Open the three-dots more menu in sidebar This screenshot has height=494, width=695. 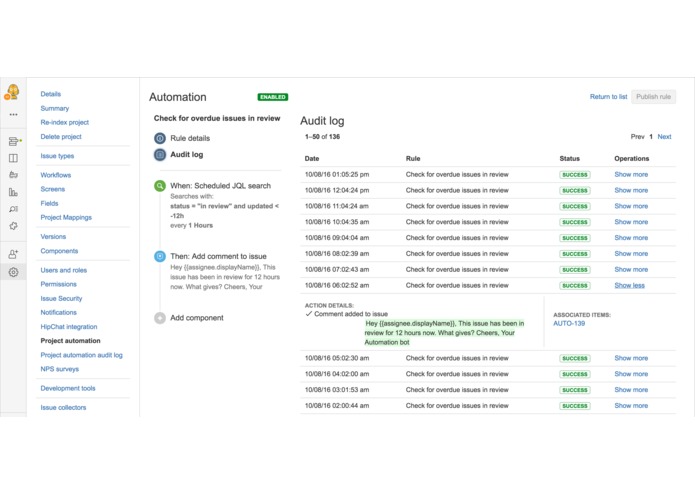coord(13,114)
